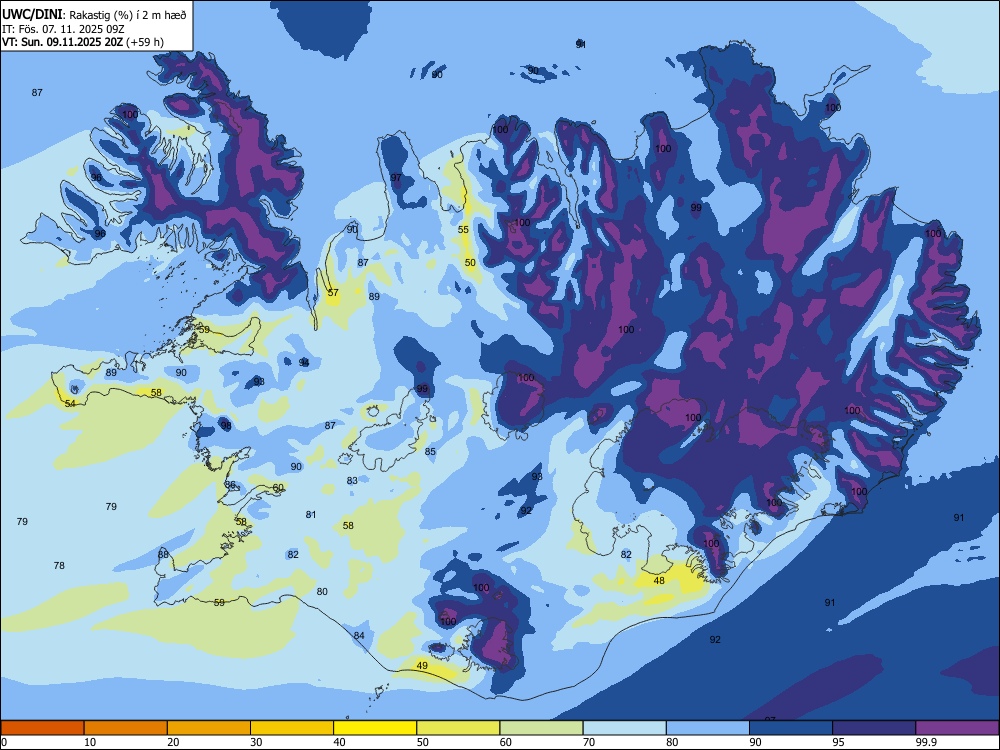The height and width of the screenshot is (750, 1000).
Task: Click the '81' humidity value on the map
Action: pyautogui.click(x=311, y=515)
